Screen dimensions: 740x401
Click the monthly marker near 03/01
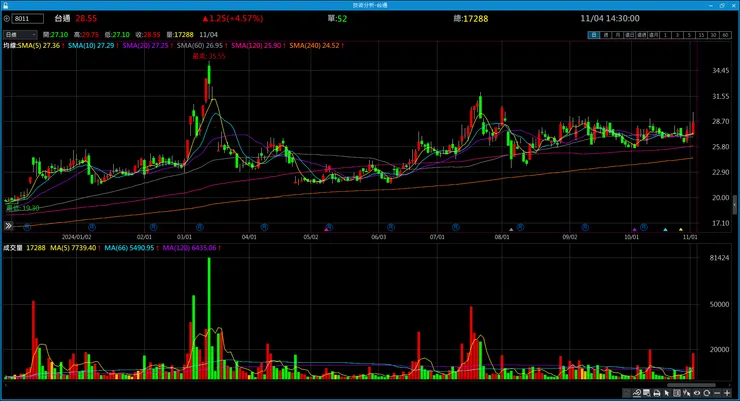pos(200,227)
